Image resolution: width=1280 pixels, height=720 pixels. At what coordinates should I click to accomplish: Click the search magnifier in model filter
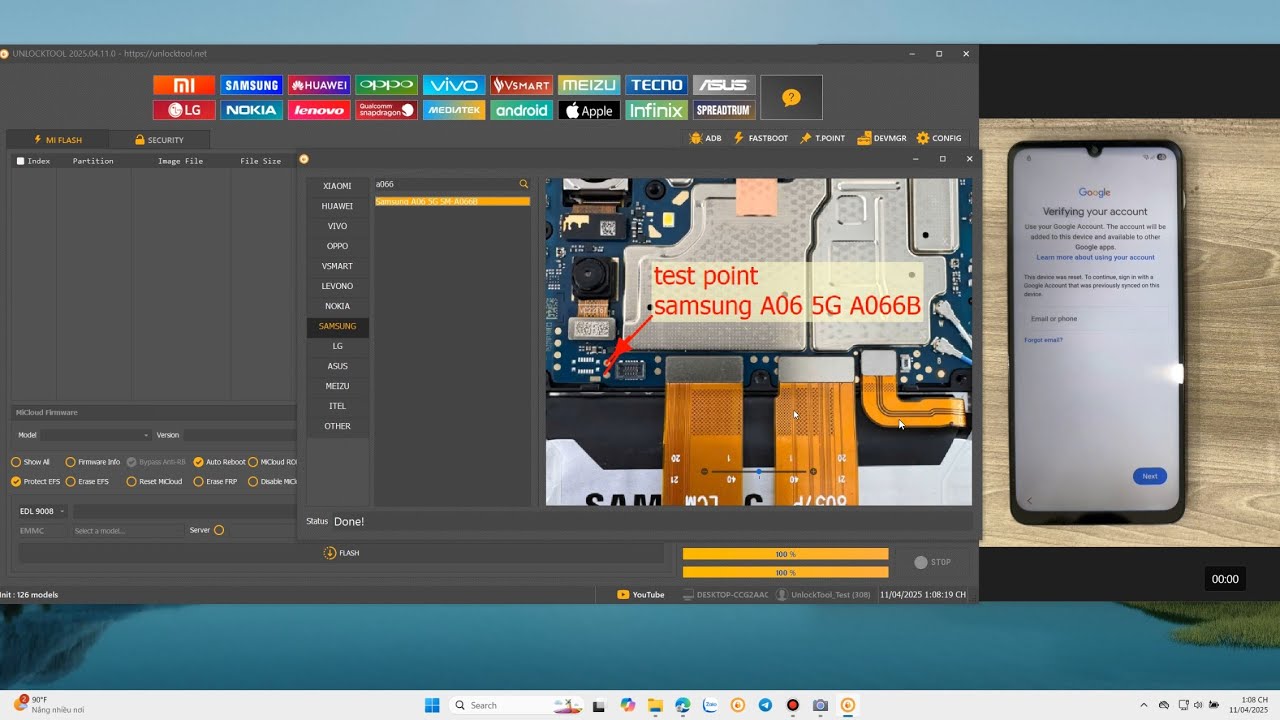coord(523,185)
